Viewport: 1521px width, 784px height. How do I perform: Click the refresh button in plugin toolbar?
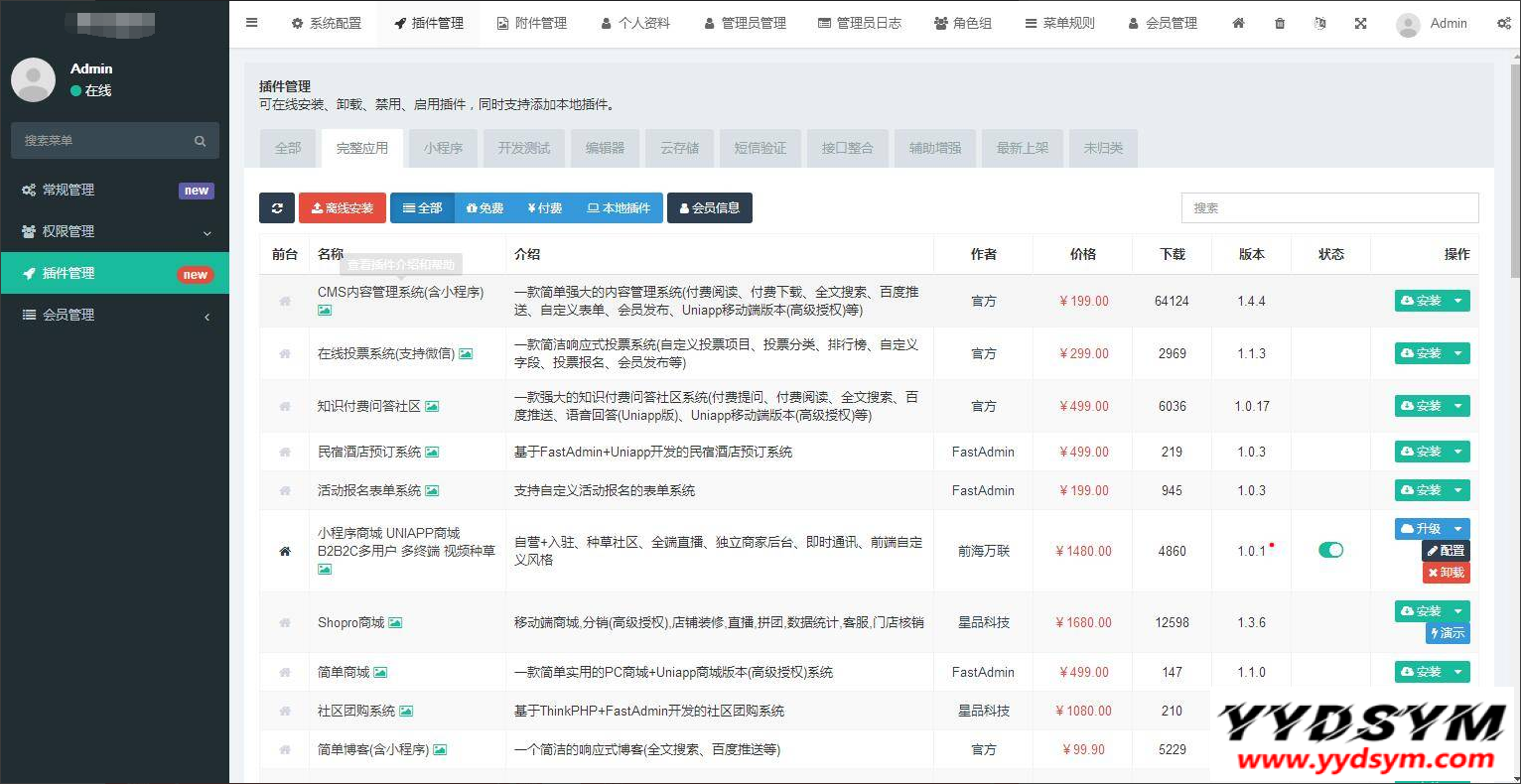point(277,208)
